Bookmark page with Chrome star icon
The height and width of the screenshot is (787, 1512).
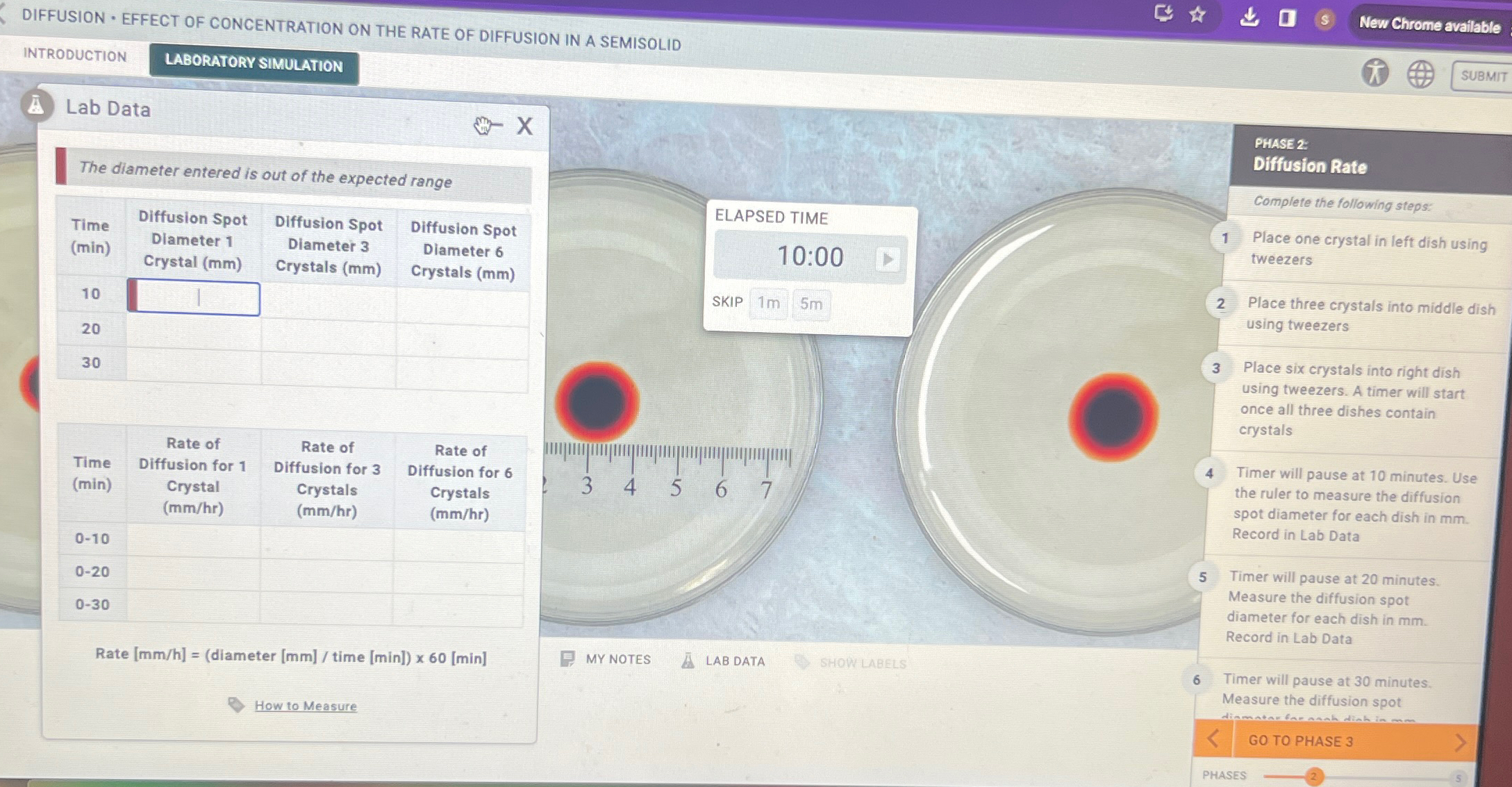pyautogui.click(x=1197, y=14)
